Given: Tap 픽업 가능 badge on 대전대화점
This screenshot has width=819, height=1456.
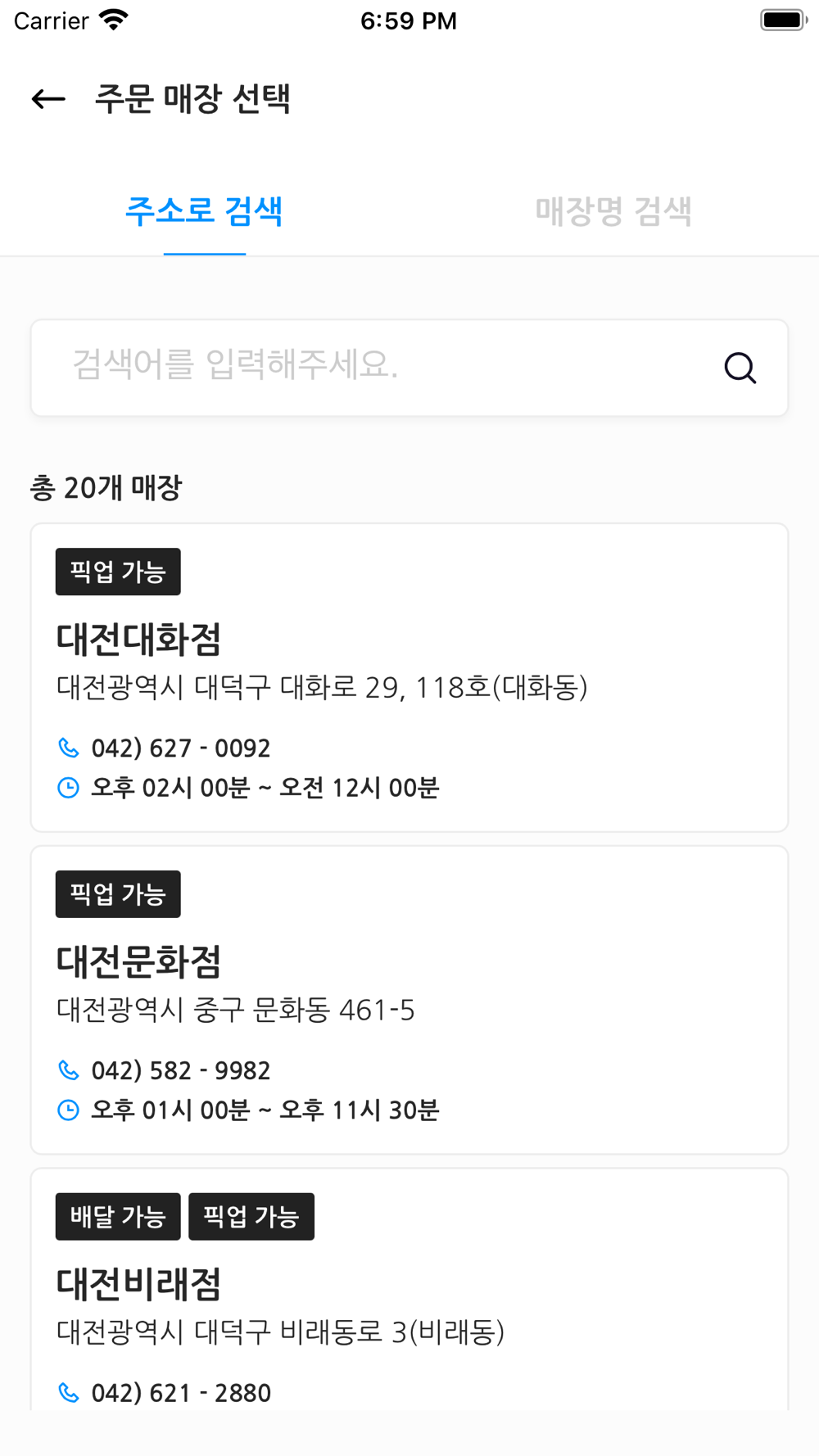Looking at the screenshot, I should pyautogui.click(x=118, y=572).
